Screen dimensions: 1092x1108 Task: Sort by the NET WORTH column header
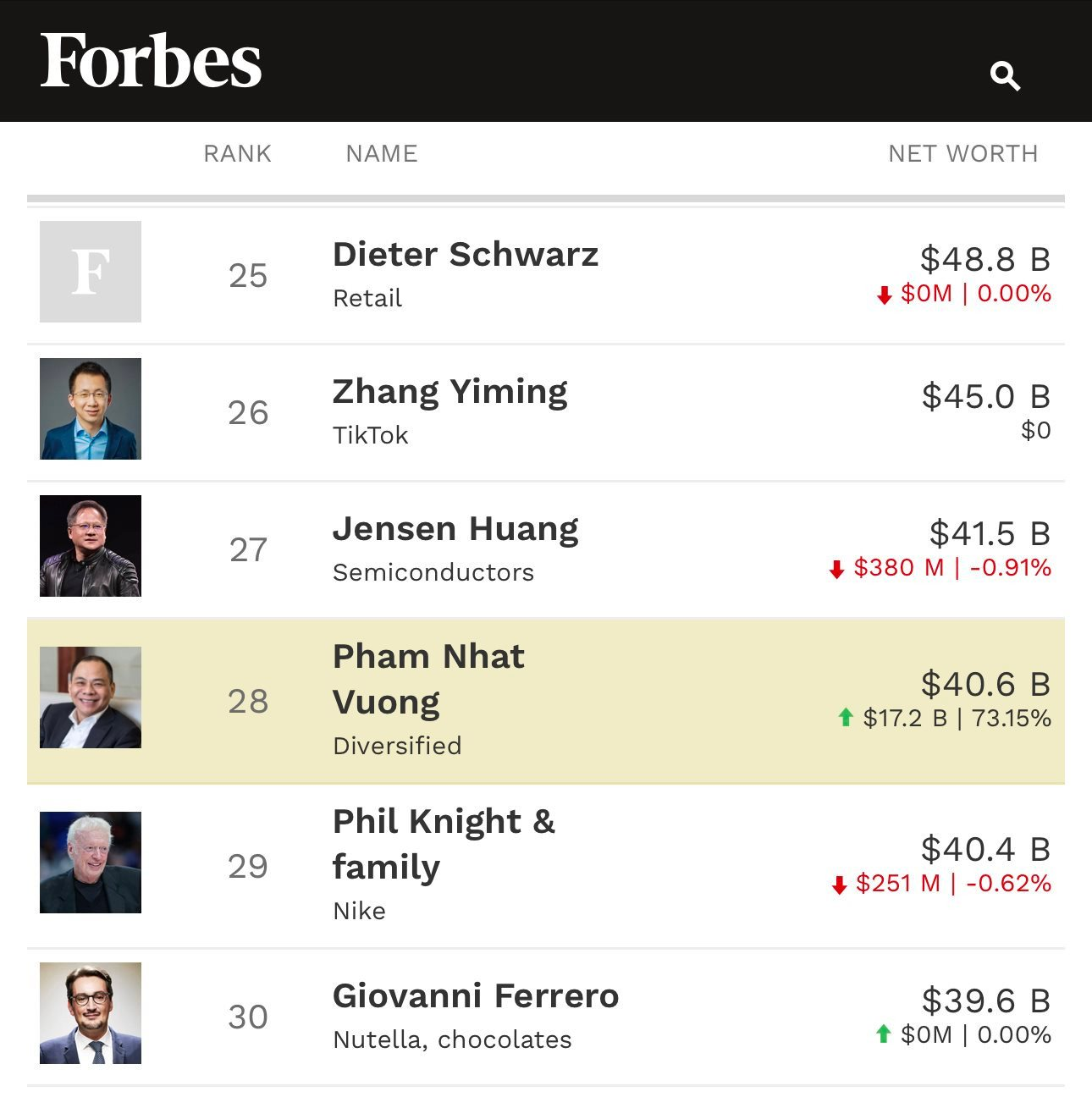pos(962,153)
